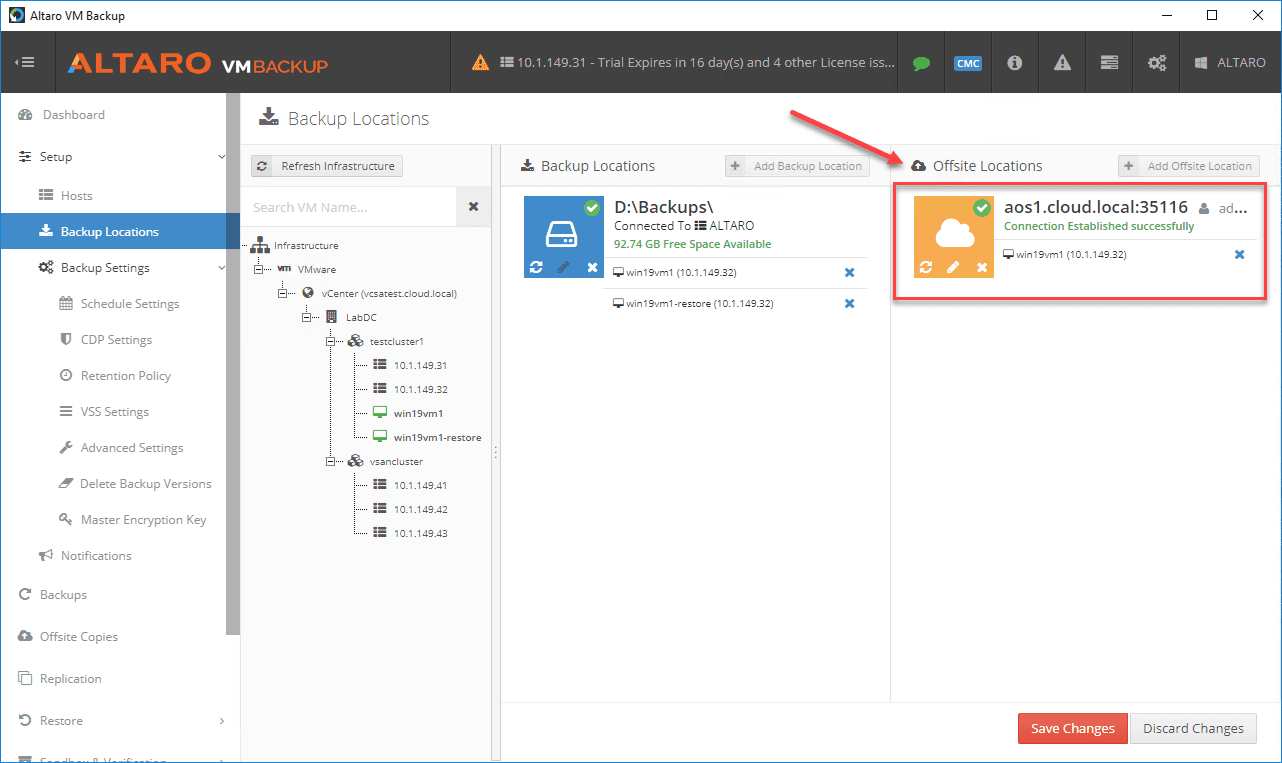Viewport: 1282px width, 763px height.
Task: Open the info circle icon in header
Action: [1015, 63]
